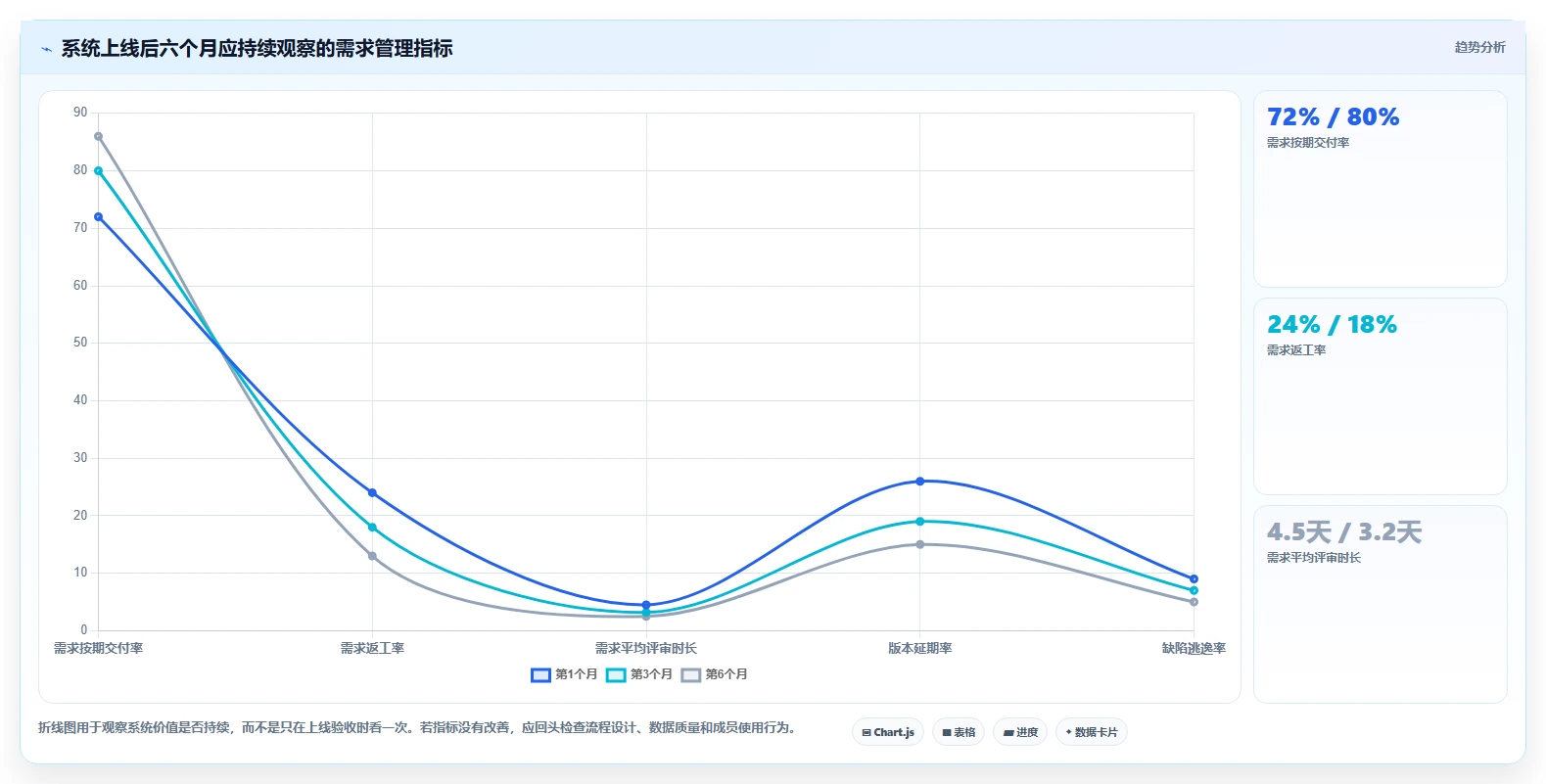Click the 进度 tag
This screenshot has height=784, width=1546.
1020,732
